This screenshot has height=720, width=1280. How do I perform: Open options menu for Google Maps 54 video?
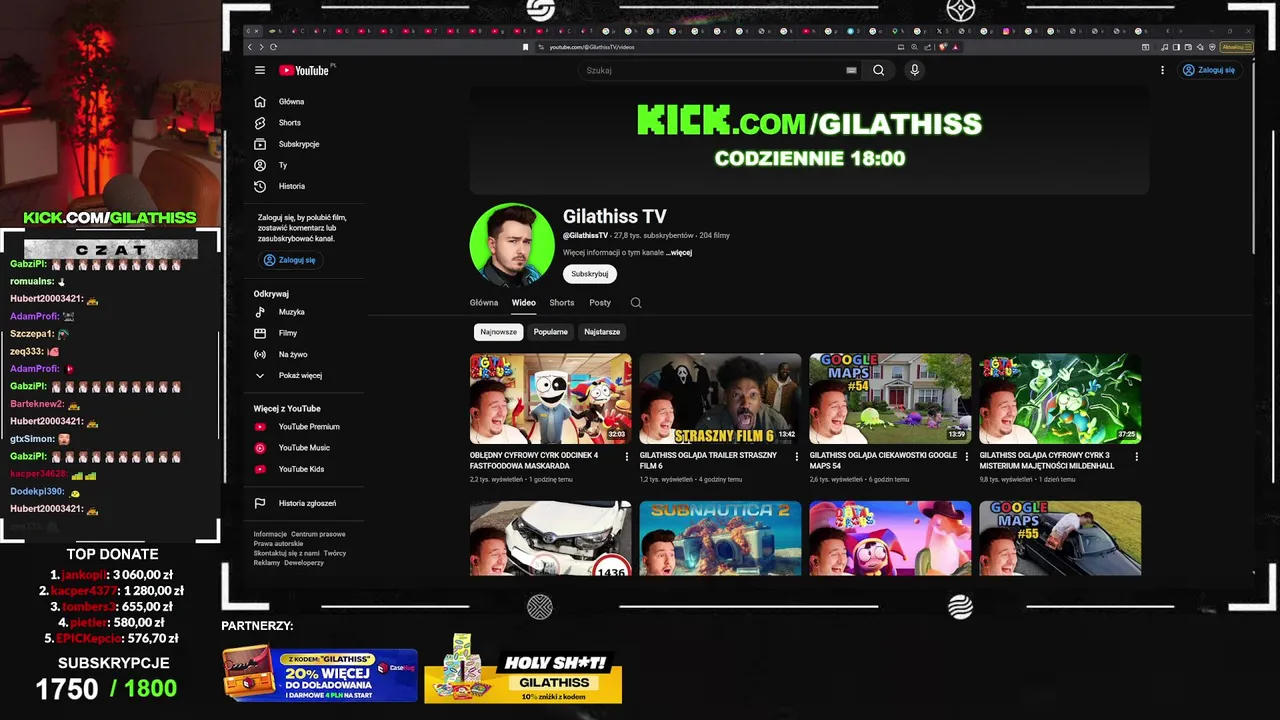click(x=967, y=457)
